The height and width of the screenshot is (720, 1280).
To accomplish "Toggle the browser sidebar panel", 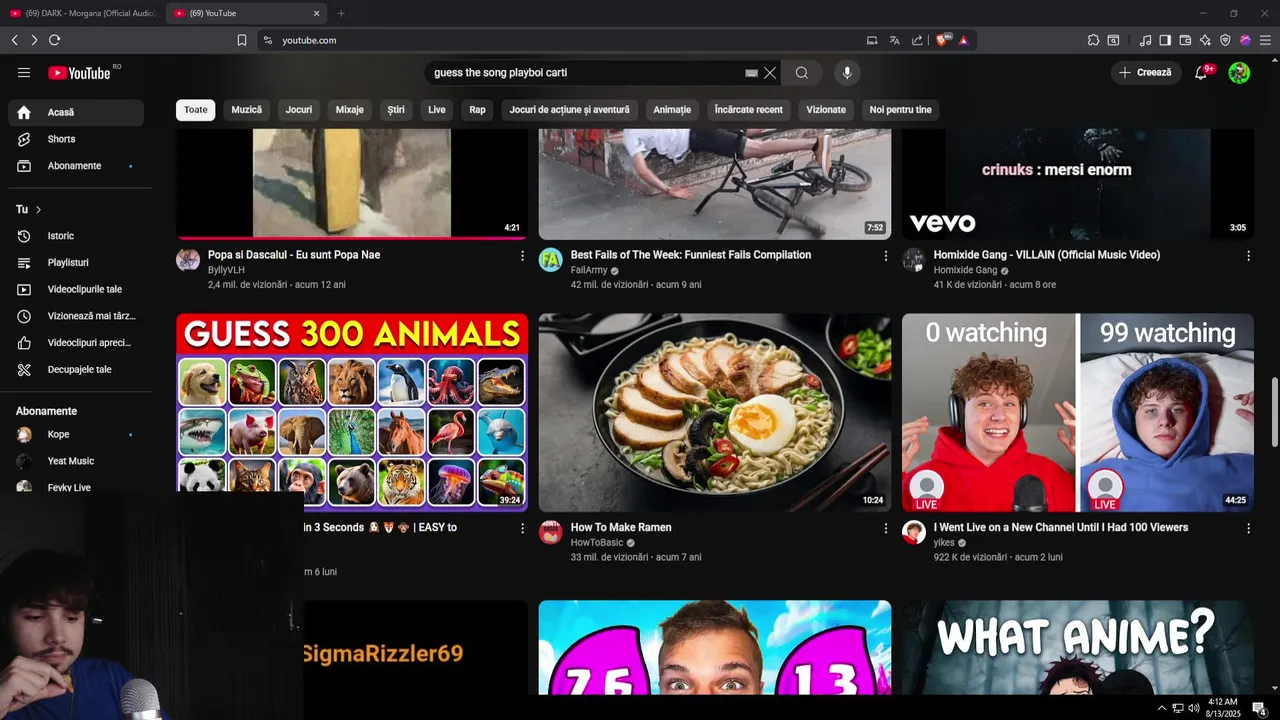I will click(1165, 40).
